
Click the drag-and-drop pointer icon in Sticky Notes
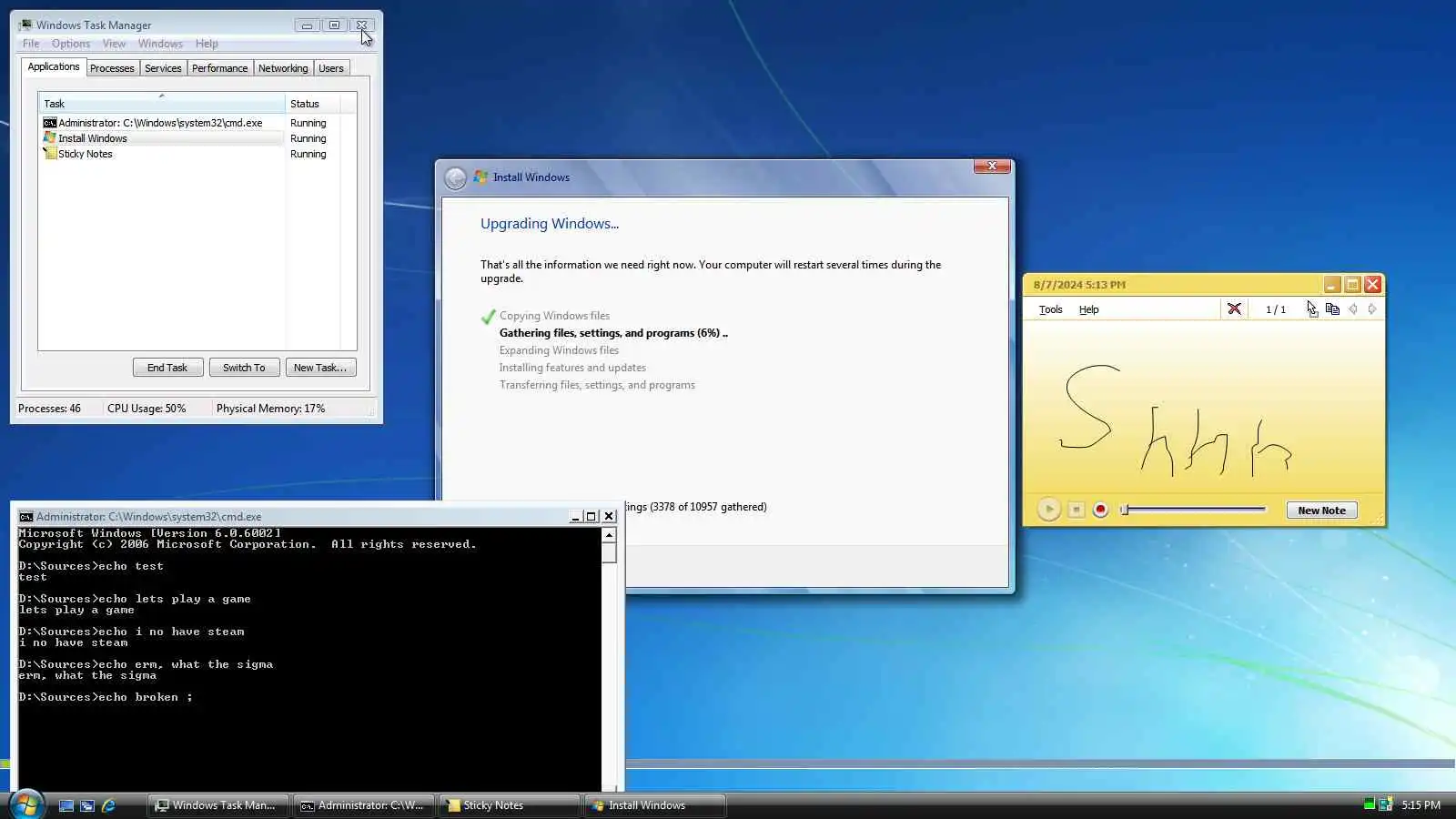coord(1311,309)
